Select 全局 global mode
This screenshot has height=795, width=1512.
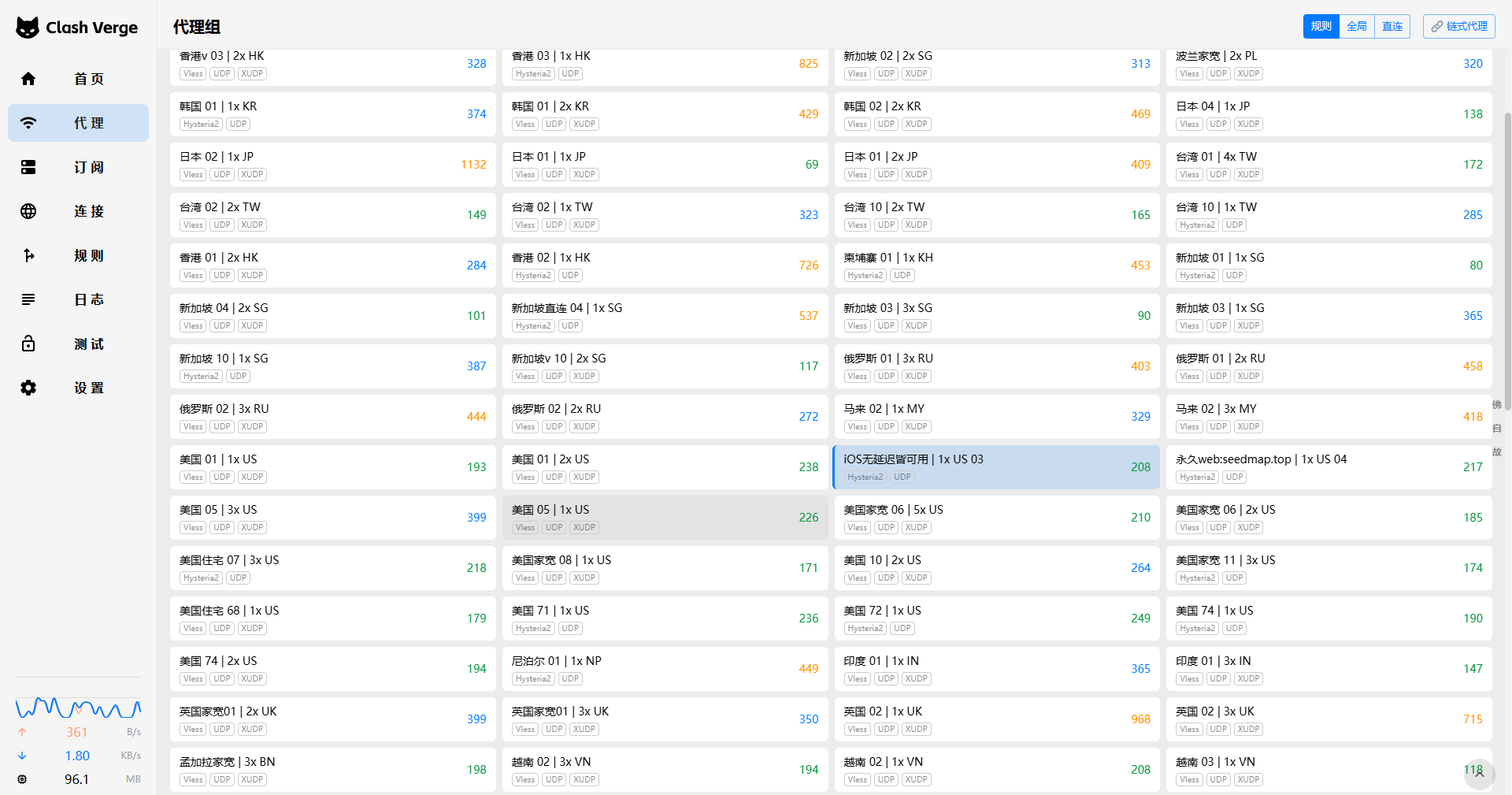pos(1356,26)
